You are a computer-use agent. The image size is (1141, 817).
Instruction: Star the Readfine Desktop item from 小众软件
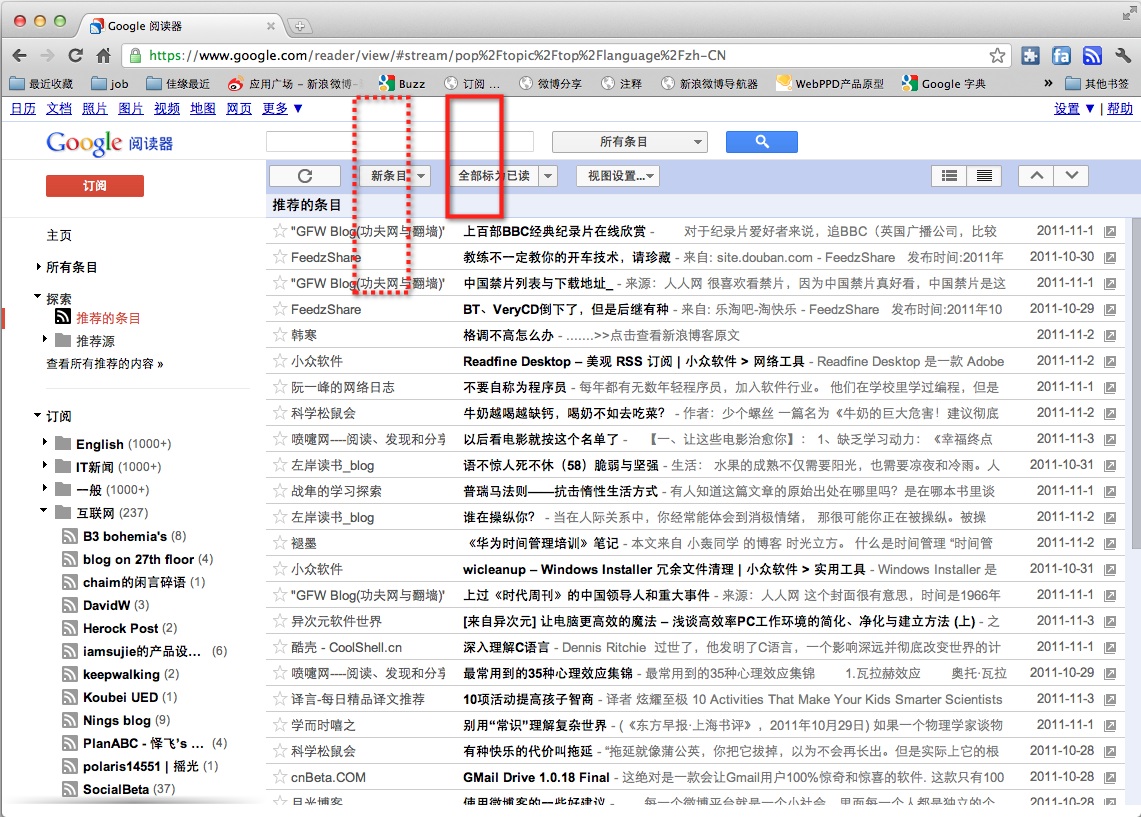tap(279, 361)
